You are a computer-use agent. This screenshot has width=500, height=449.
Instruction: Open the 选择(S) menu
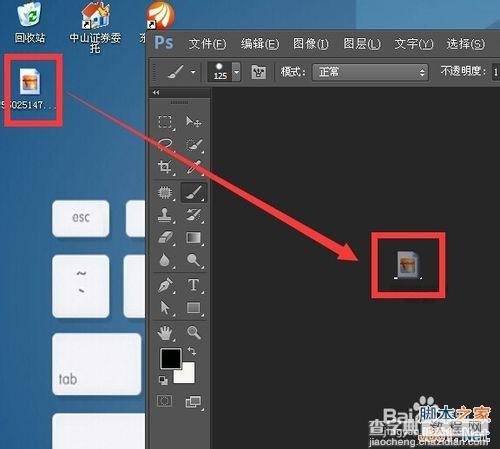click(465, 44)
